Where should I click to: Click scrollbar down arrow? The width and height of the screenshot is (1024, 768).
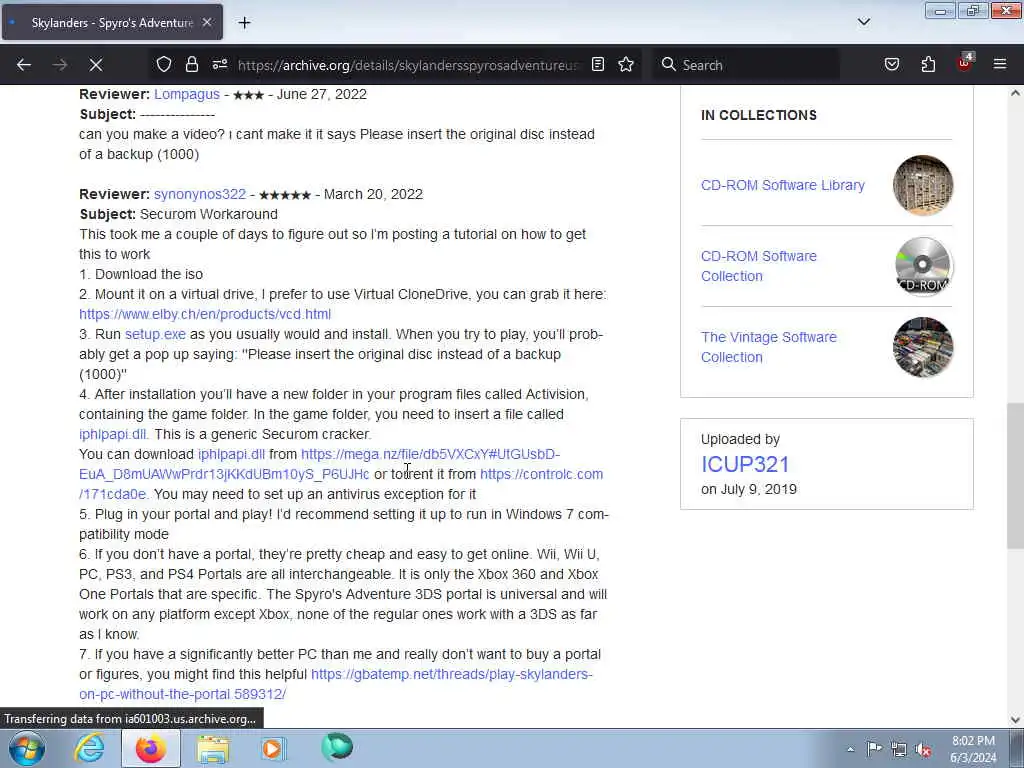(x=1015, y=720)
